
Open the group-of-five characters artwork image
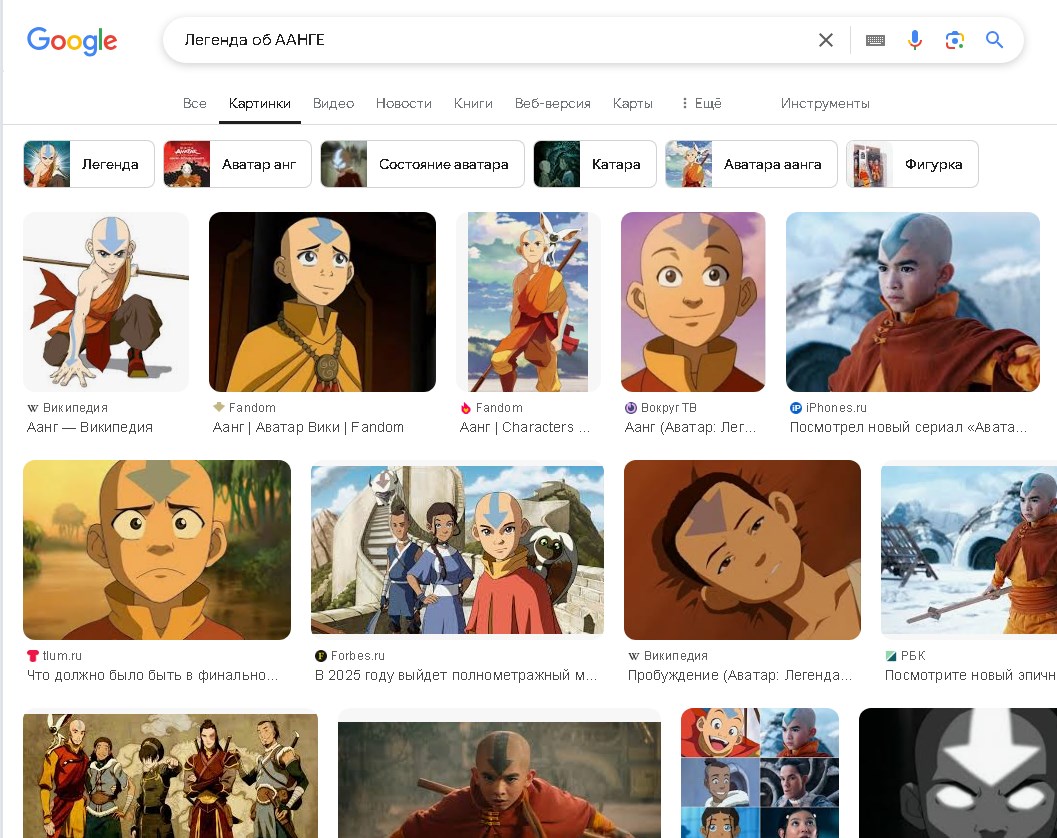[170, 775]
